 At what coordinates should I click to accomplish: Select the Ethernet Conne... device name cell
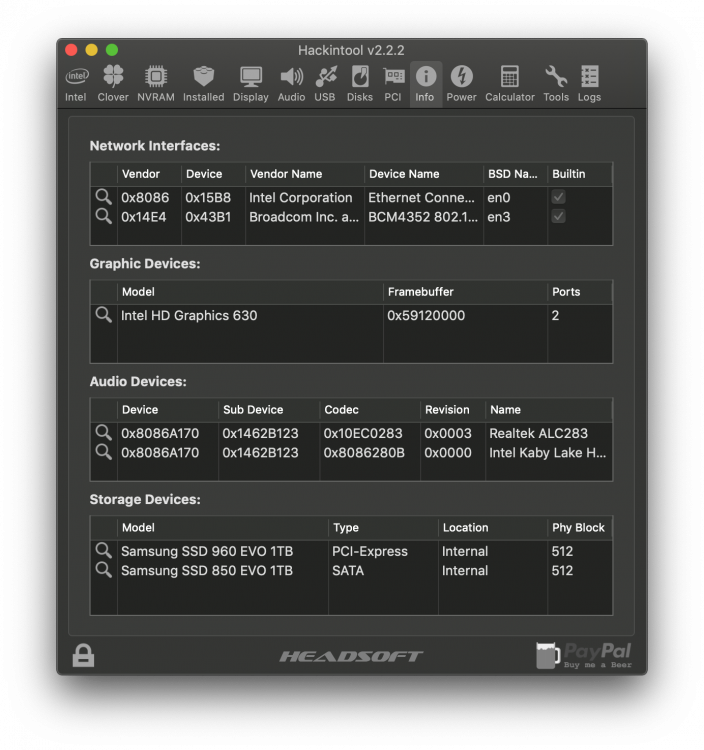tap(421, 198)
